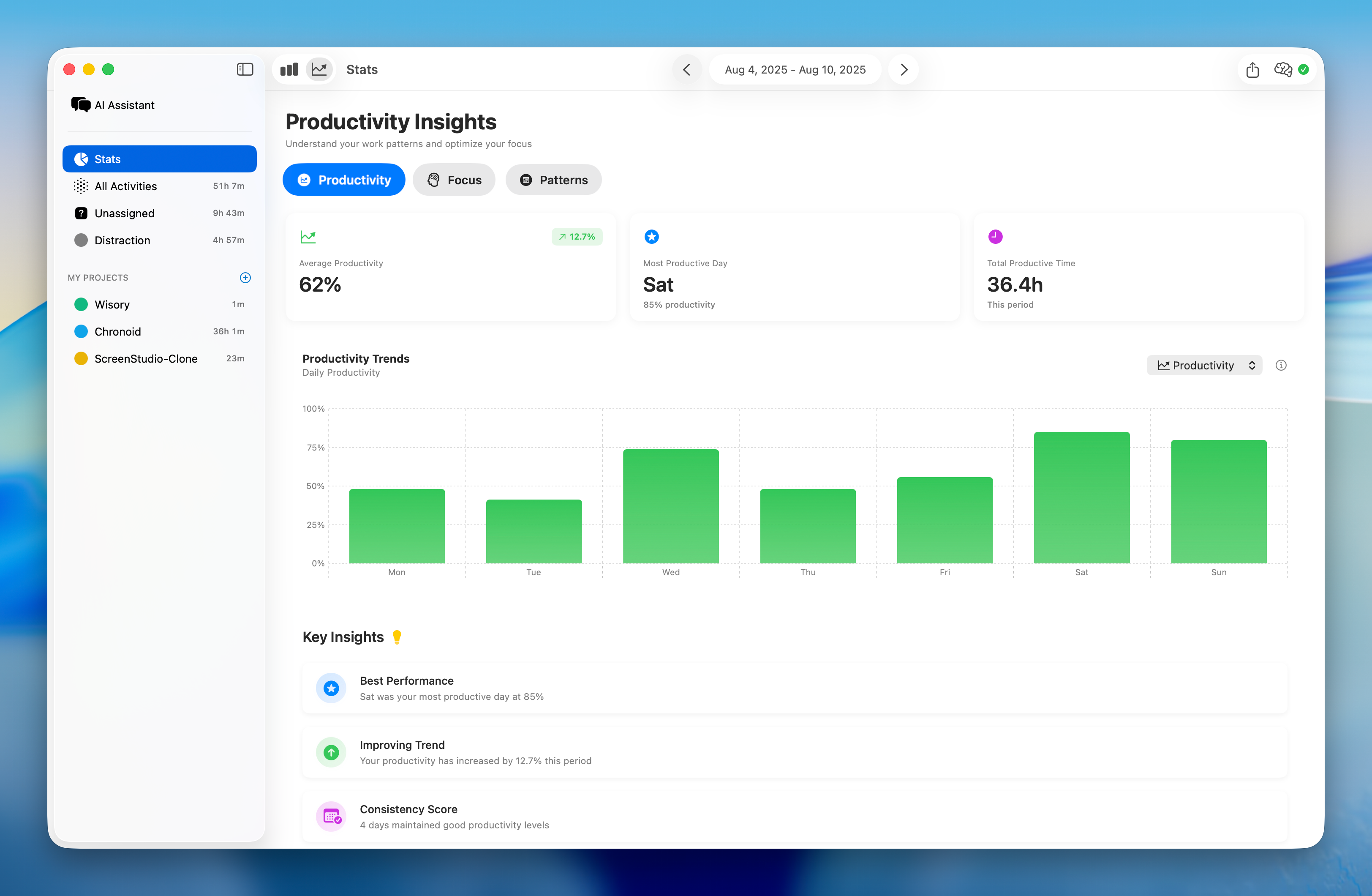
Task: Add a new project with plus icon
Action: [x=245, y=278]
